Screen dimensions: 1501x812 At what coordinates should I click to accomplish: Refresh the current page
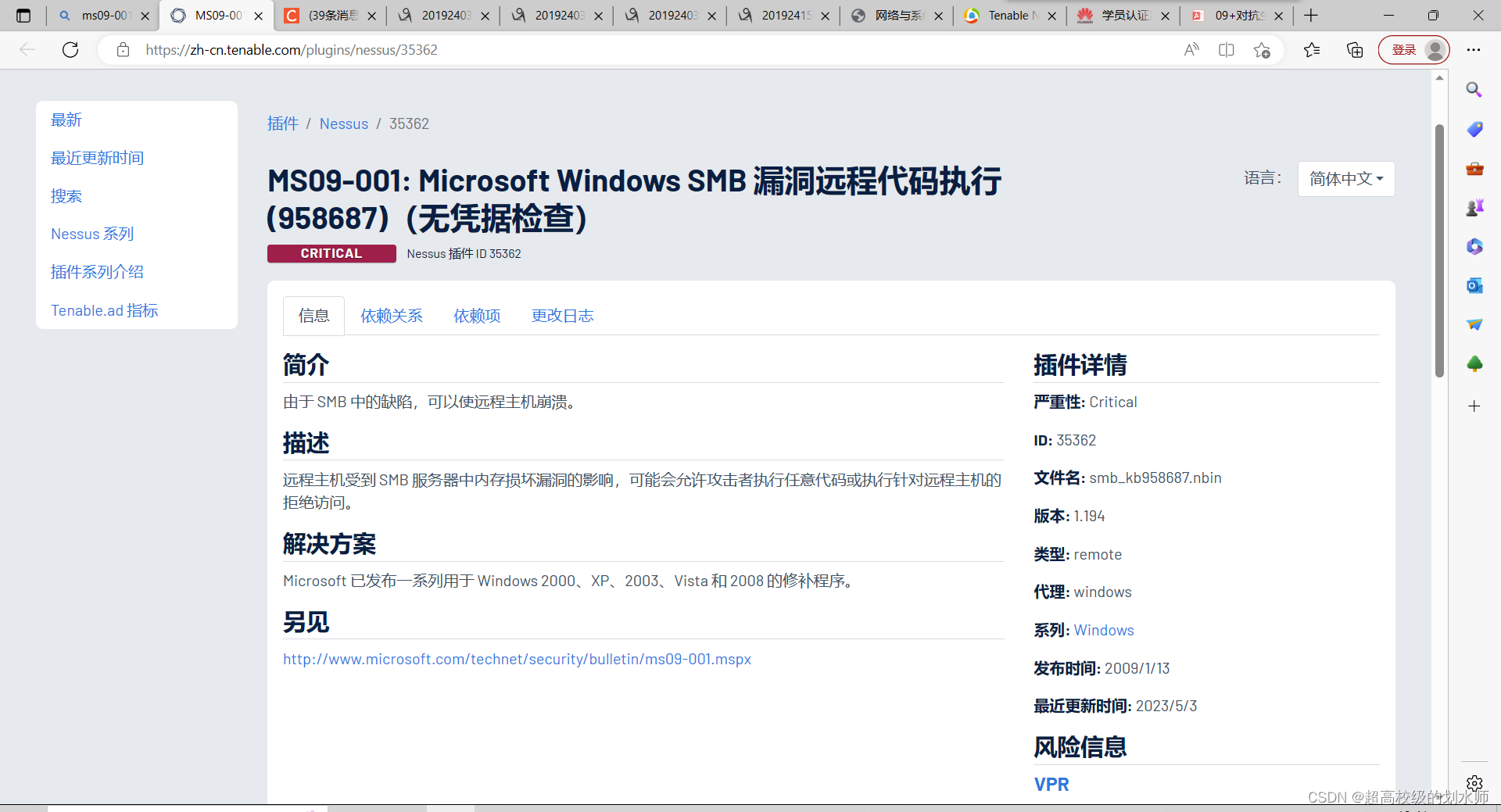pyautogui.click(x=70, y=50)
